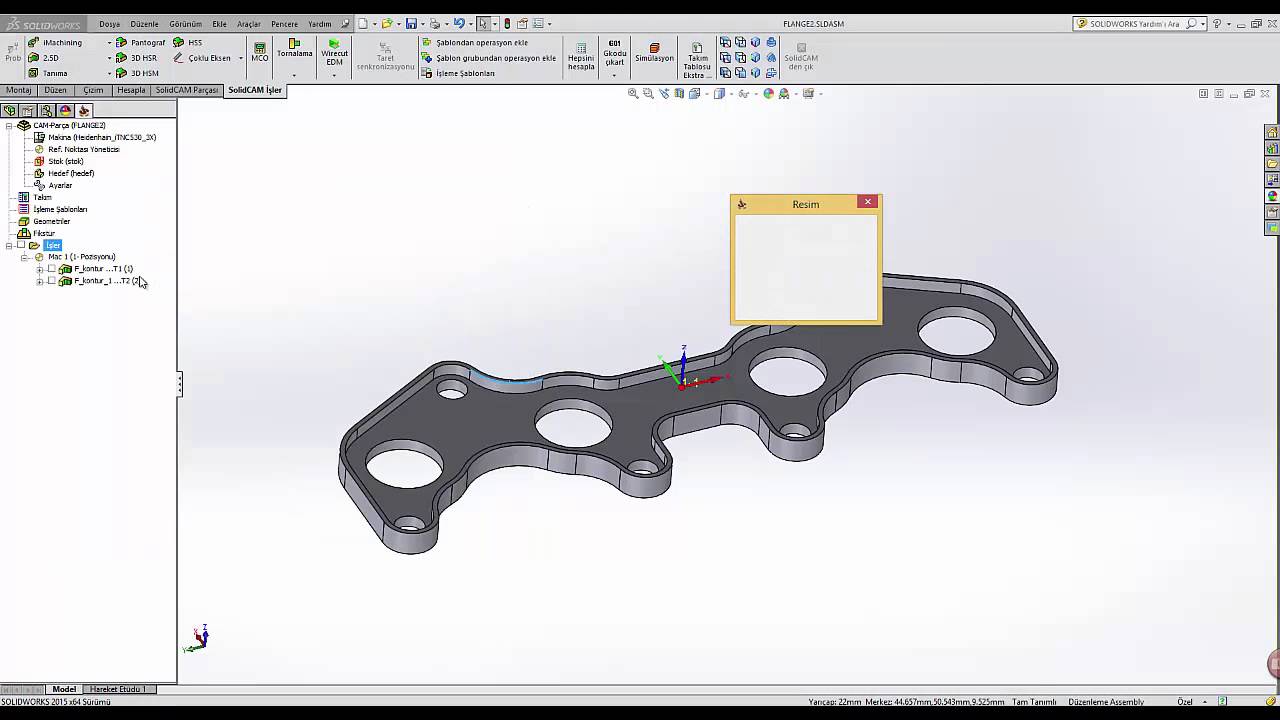The width and height of the screenshot is (1280, 720).
Task: Click the Tornalama turning button
Action: coord(294,49)
